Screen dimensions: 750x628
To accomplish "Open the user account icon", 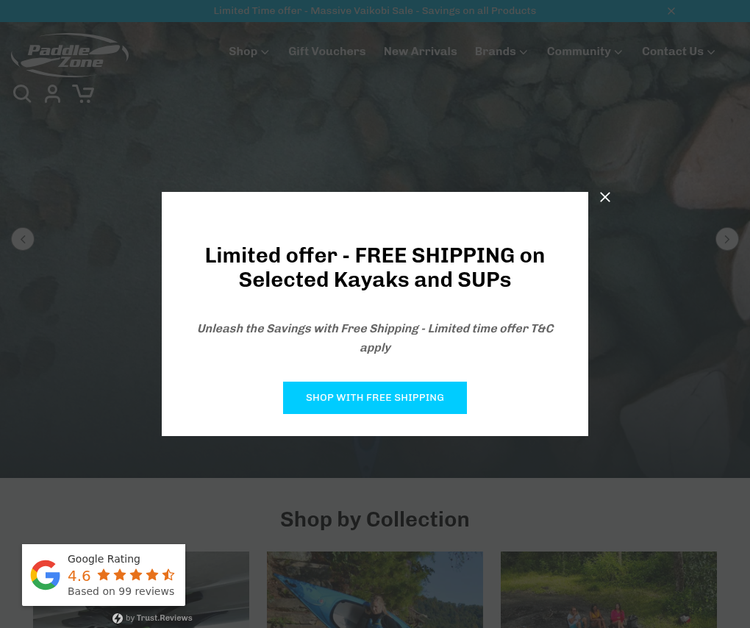I will tap(53, 94).
